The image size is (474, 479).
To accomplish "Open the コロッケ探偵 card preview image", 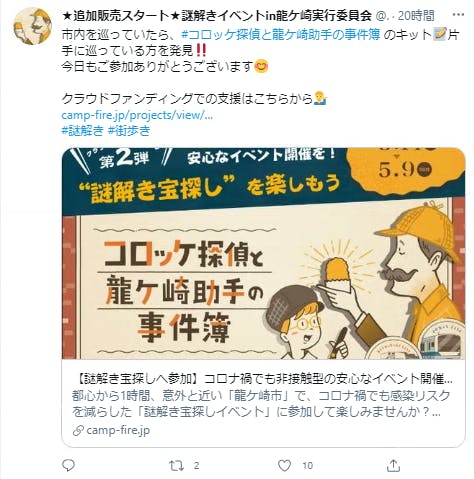I will pyautogui.click(x=263, y=253).
